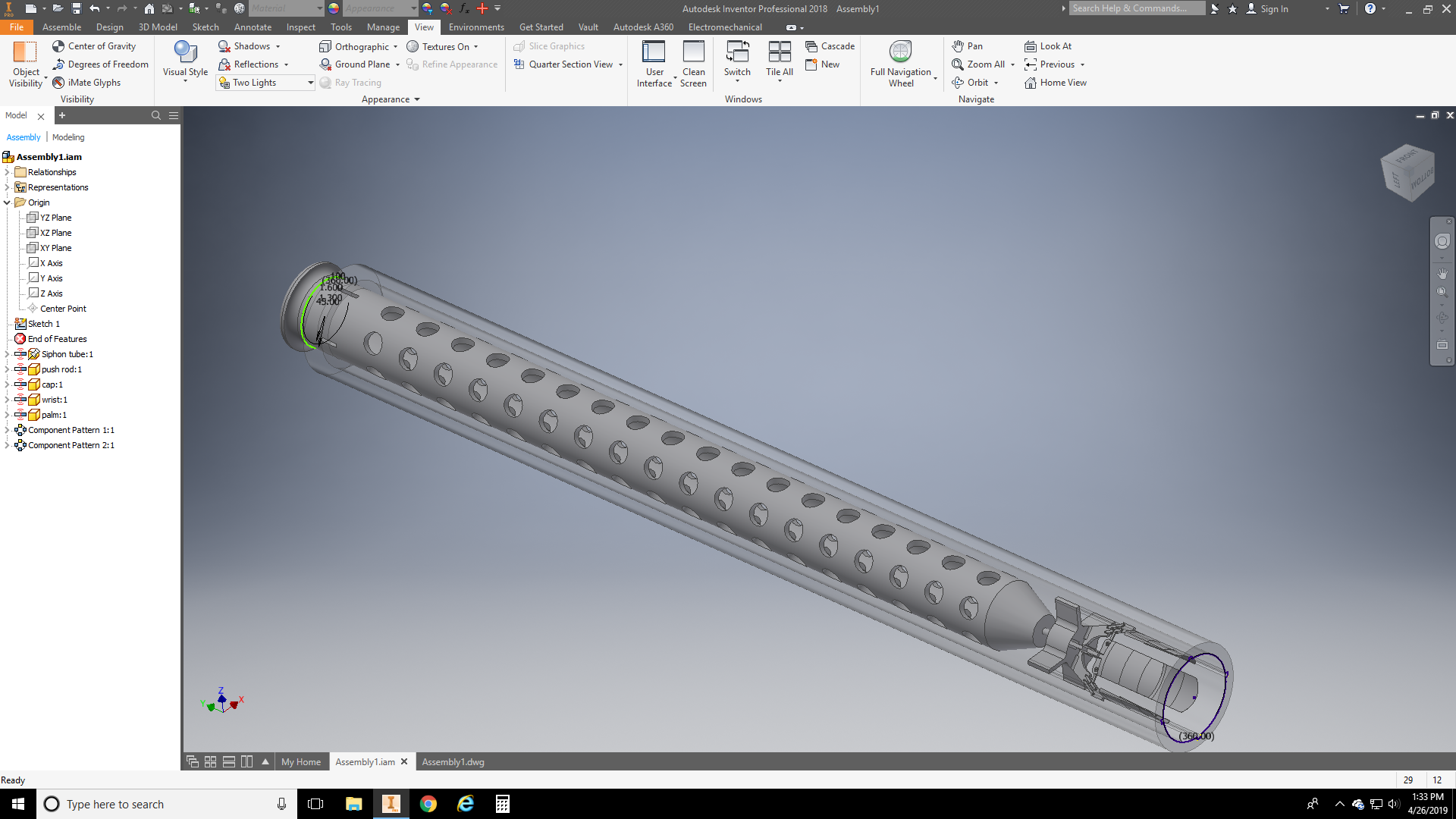
Task: Click the Center of Gravity icon
Action: point(58,46)
